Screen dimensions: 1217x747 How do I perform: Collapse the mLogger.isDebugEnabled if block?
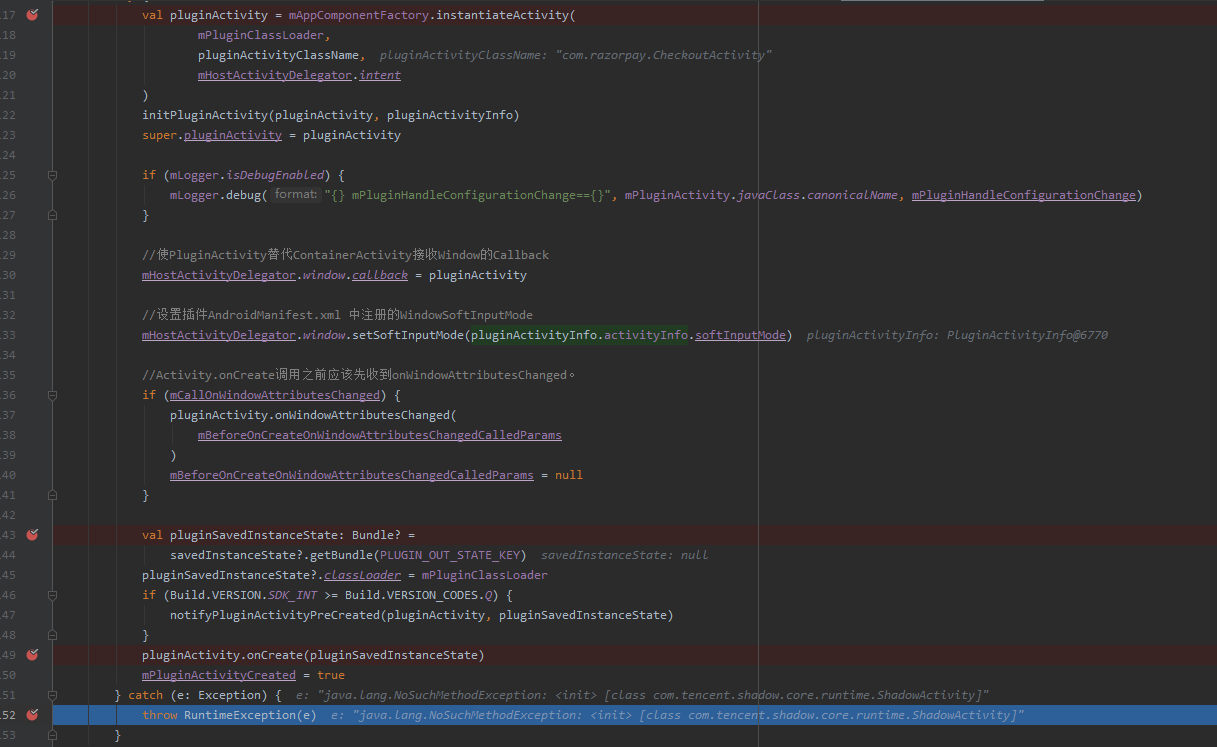(52, 174)
